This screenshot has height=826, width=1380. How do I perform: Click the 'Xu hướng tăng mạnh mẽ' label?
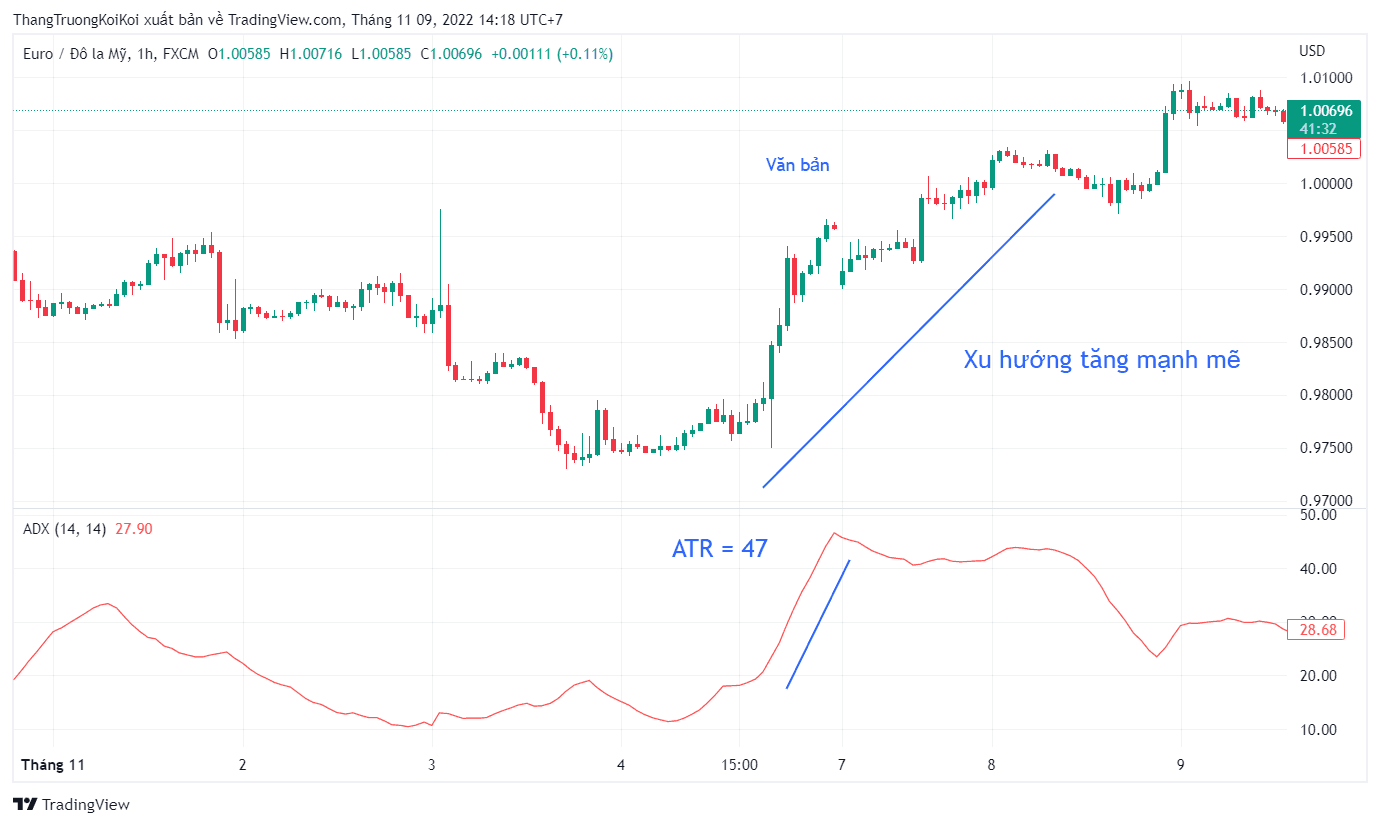1102,360
